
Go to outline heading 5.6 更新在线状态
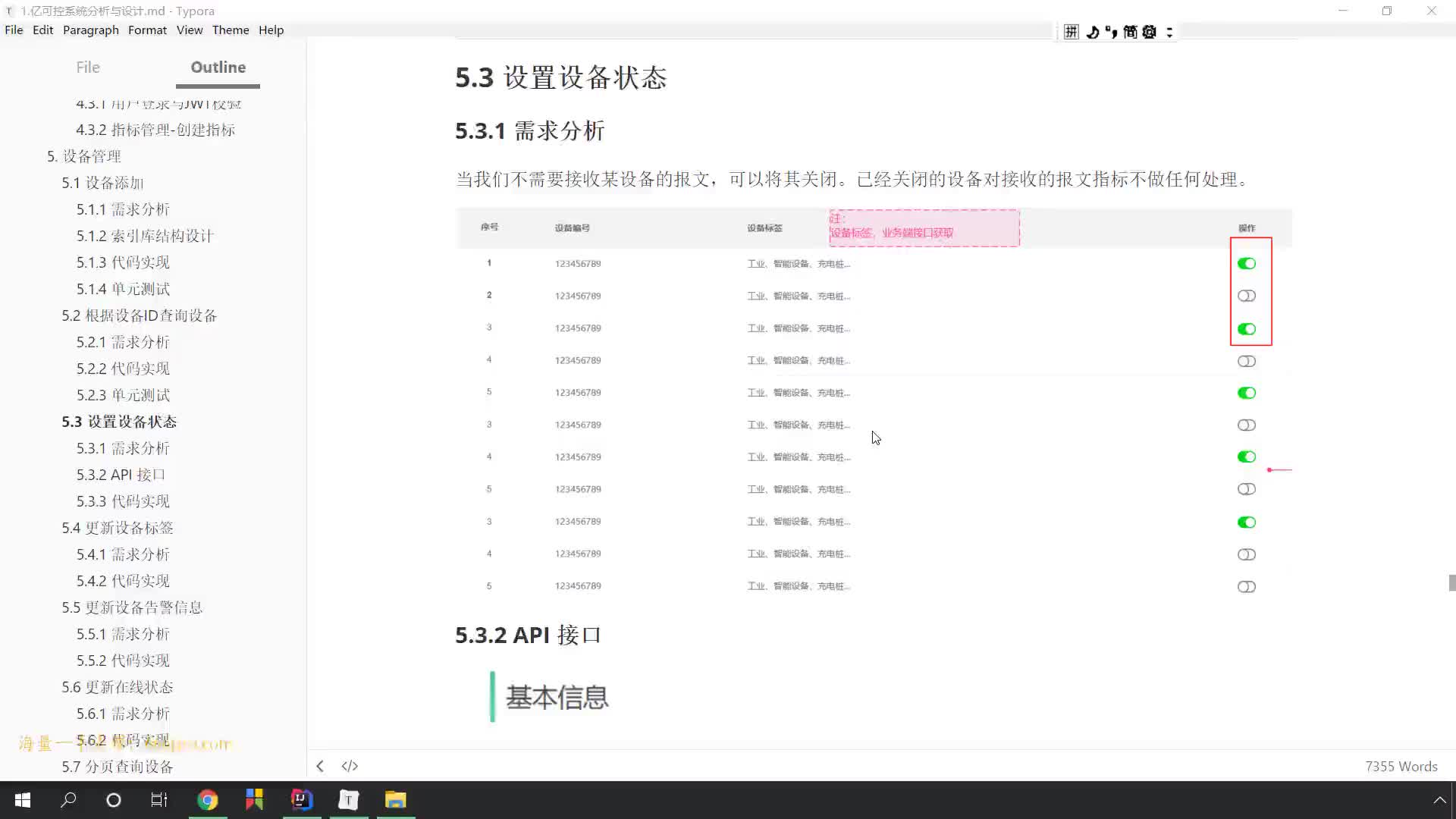tap(118, 687)
